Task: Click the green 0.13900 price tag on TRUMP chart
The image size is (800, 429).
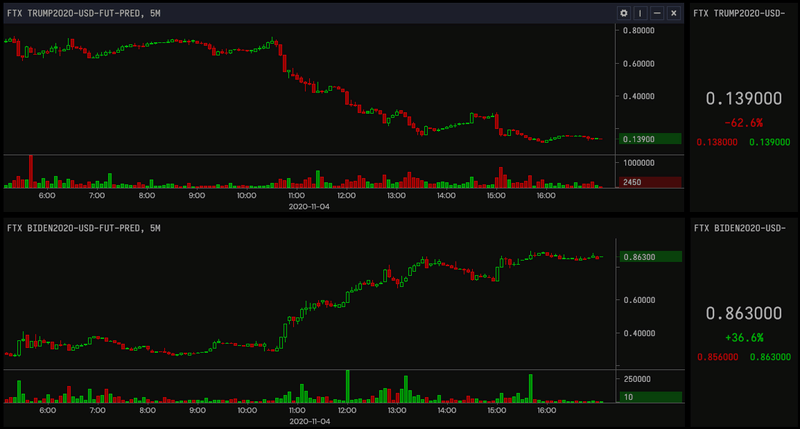Action: coord(650,139)
